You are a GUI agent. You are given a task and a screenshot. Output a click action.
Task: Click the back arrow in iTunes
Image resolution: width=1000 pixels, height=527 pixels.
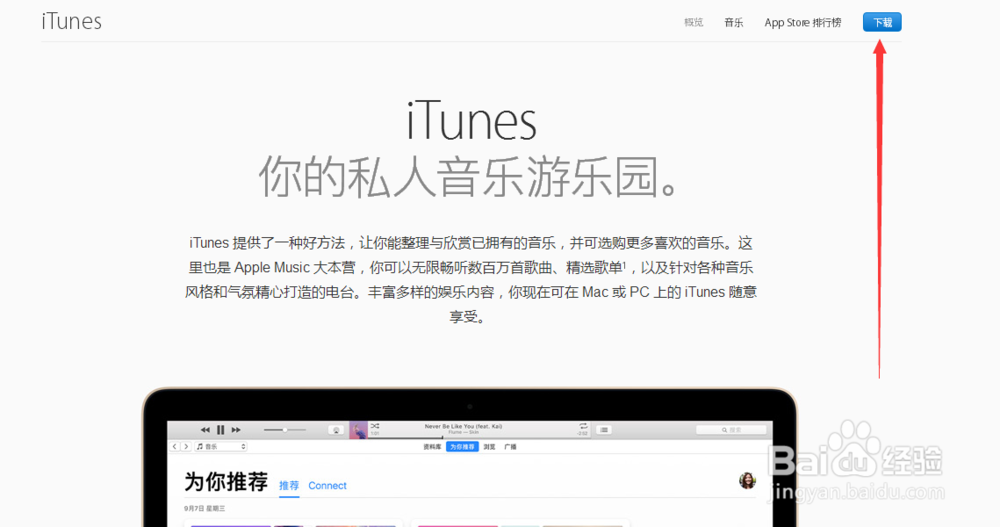[175, 447]
